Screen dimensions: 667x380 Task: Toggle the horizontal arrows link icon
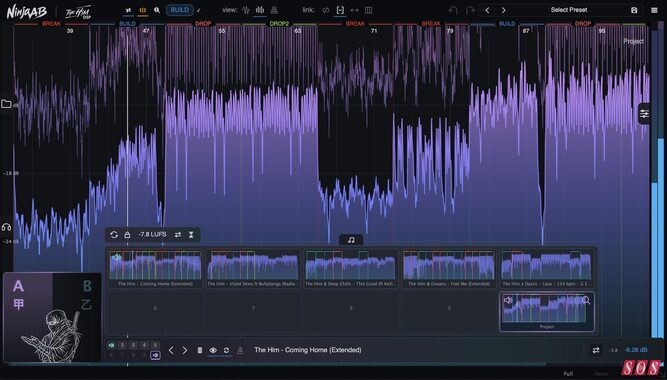[354, 10]
